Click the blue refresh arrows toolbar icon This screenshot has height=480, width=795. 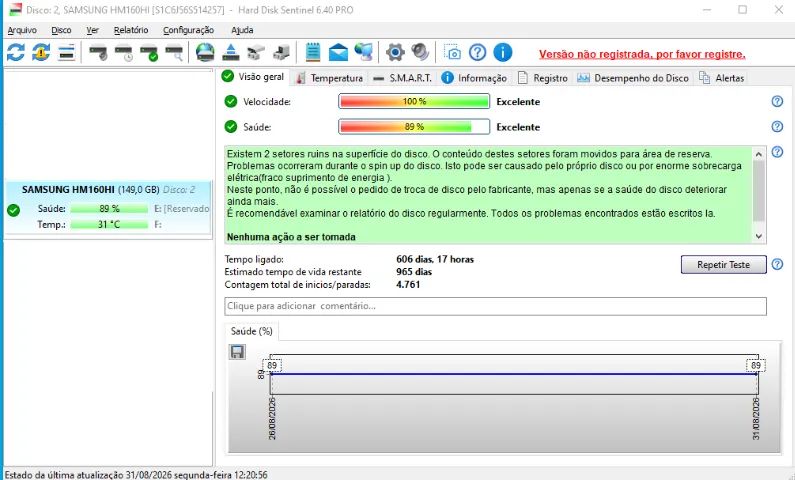click(16, 52)
